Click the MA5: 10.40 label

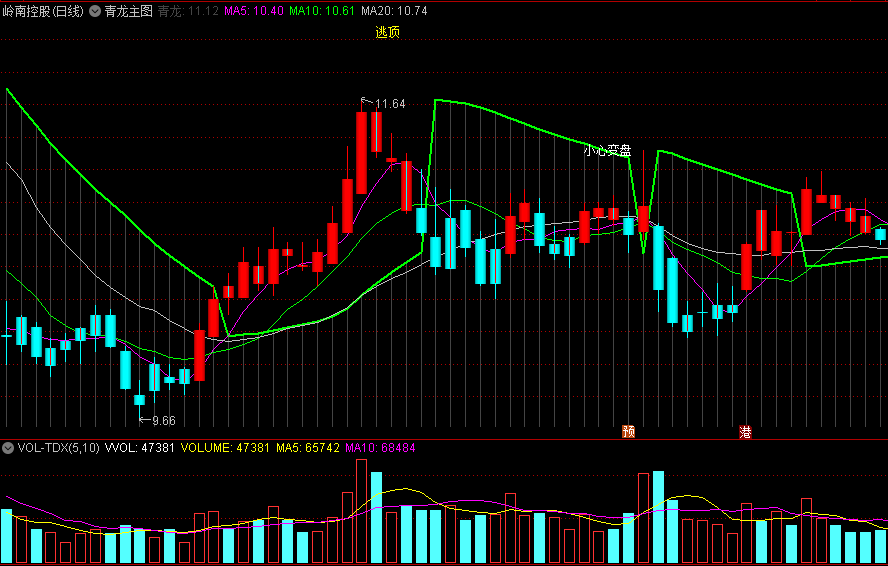[254, 11]
